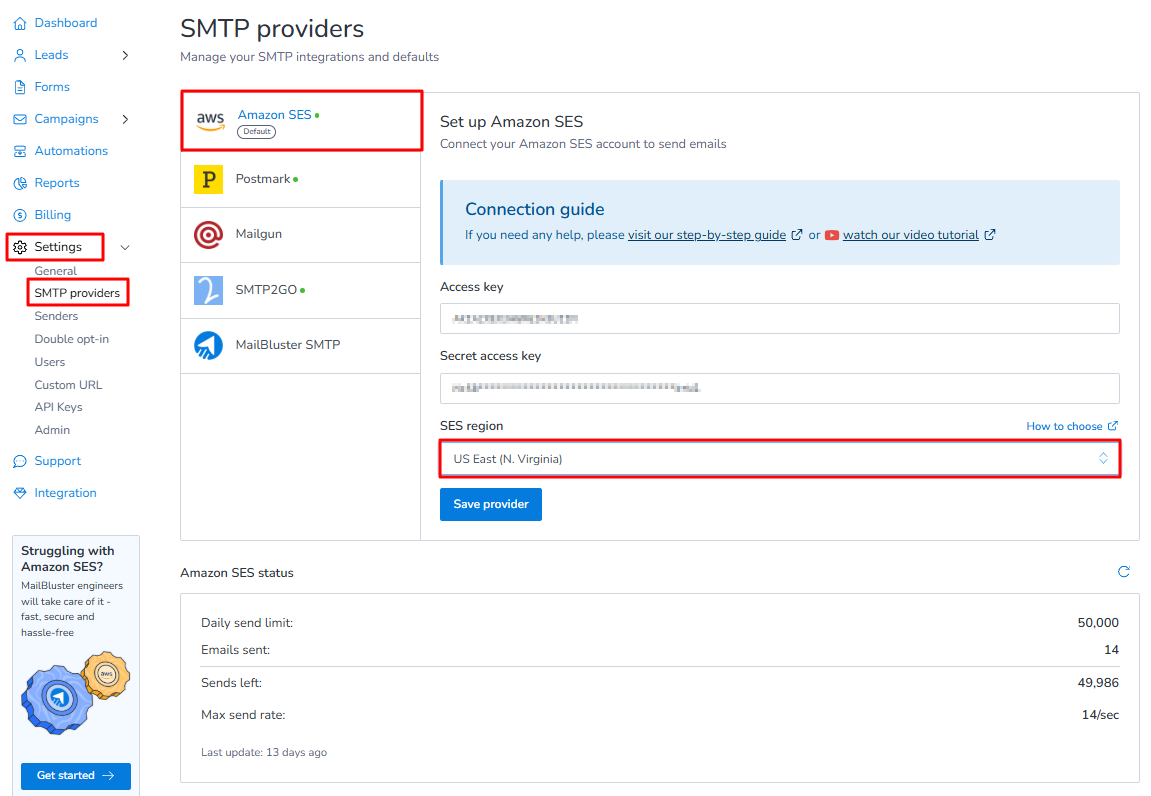Click the Sends left value 49,986
Image resolution: width=1151 pixels, height=796 pixels.
[1098, 683]
